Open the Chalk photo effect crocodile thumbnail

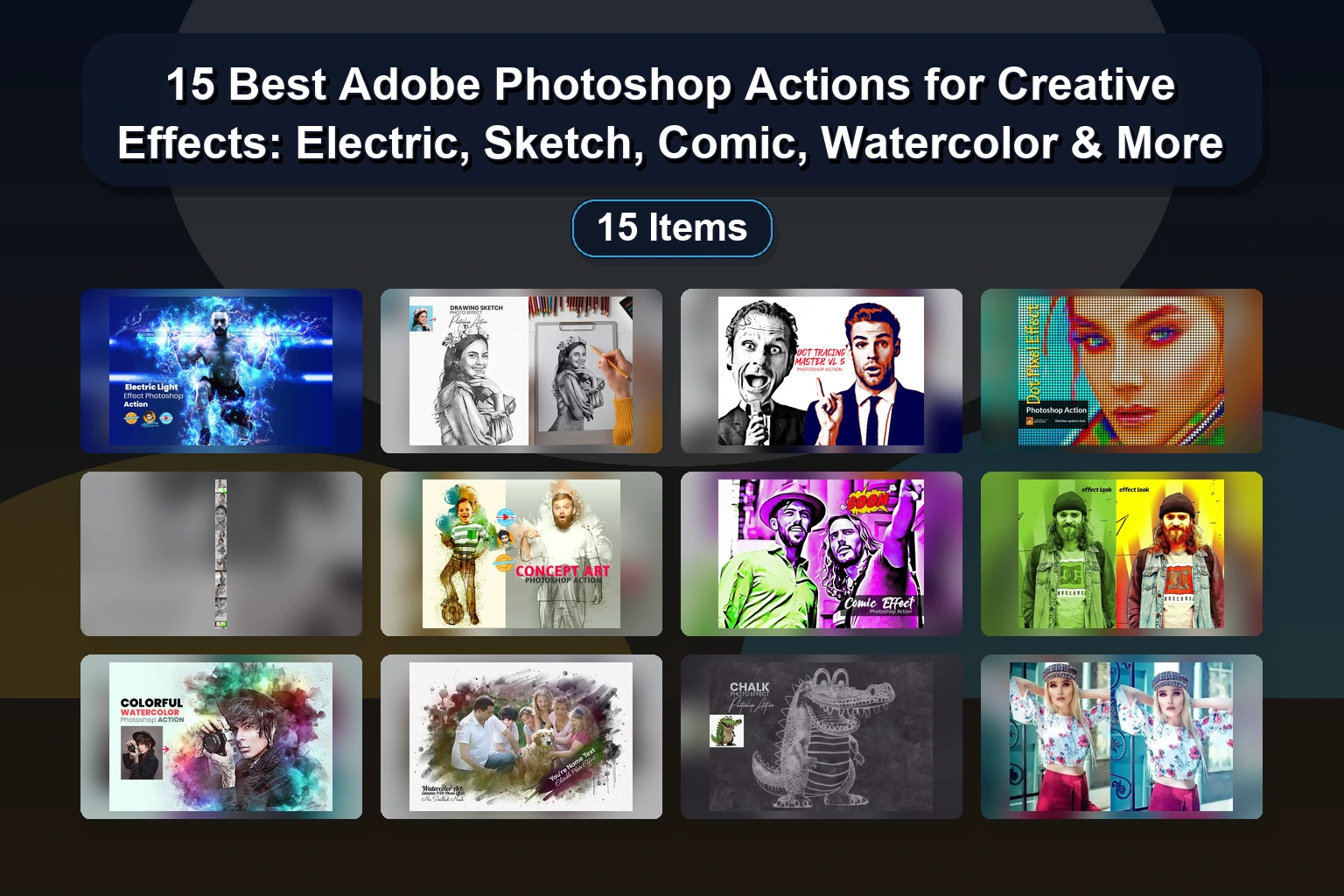pos(822,737)
